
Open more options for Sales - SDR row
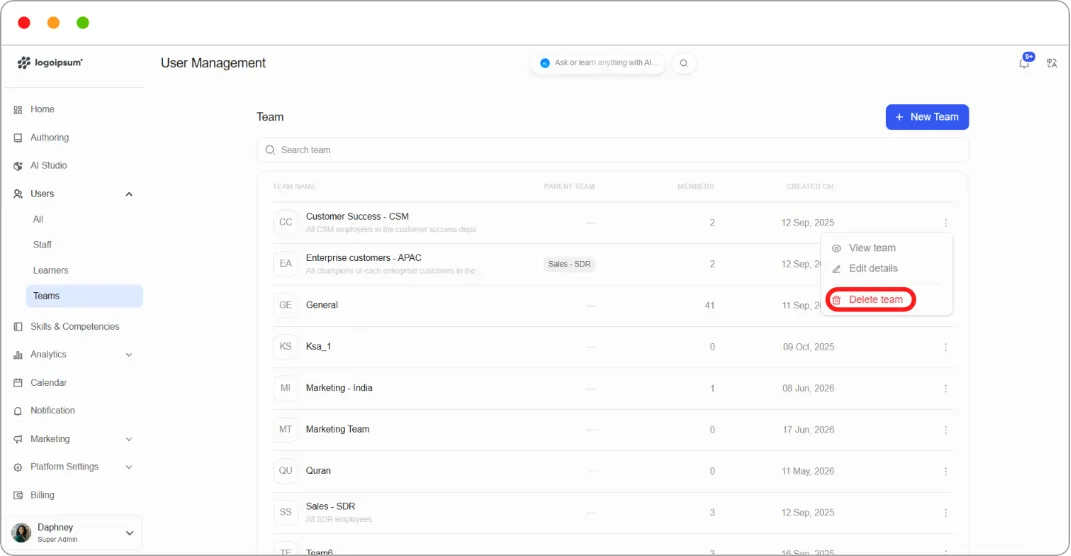[945, 512]
